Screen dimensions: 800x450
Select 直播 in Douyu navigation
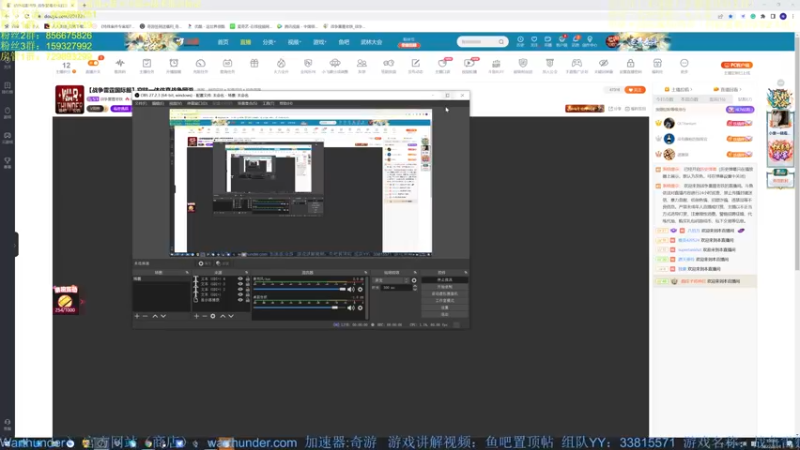(245, 42)
